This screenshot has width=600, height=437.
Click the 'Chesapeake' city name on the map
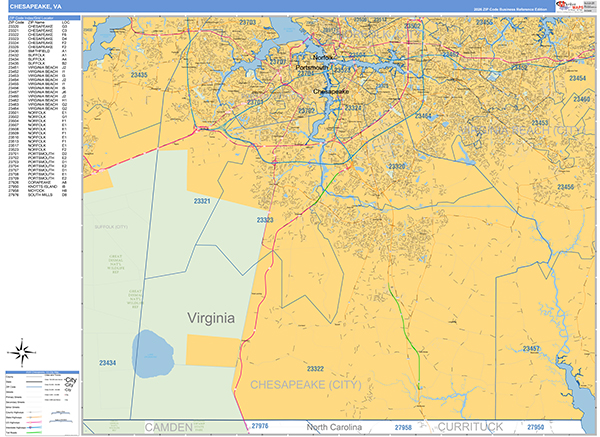[x=332, y=91]
